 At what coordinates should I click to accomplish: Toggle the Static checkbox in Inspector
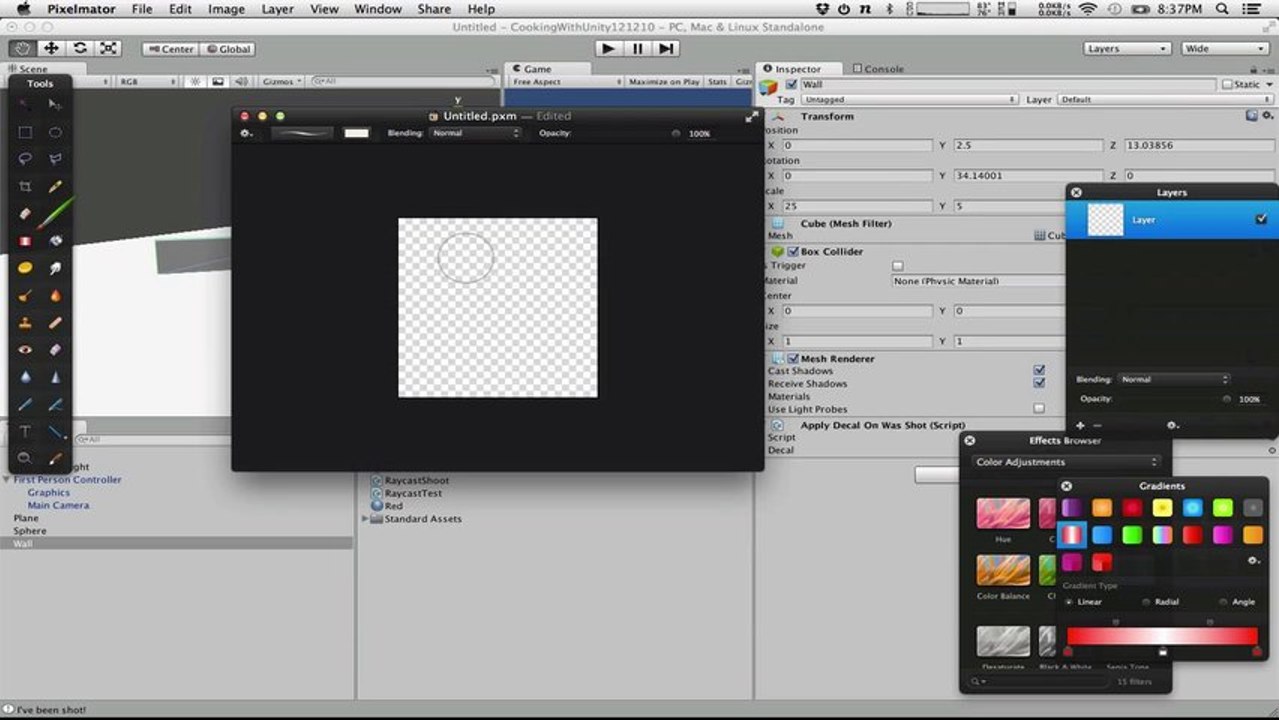pyautogui.click(x=1227, y=85)
